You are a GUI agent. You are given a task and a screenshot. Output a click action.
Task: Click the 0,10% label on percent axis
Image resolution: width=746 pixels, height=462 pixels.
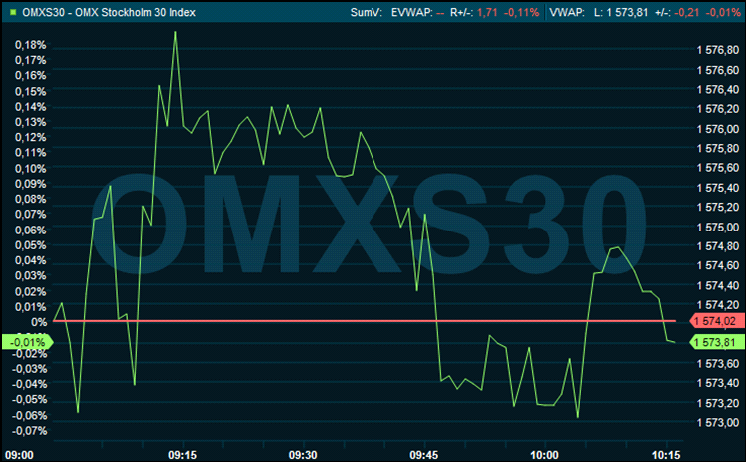pyautogui.click(x=30, y=169)
